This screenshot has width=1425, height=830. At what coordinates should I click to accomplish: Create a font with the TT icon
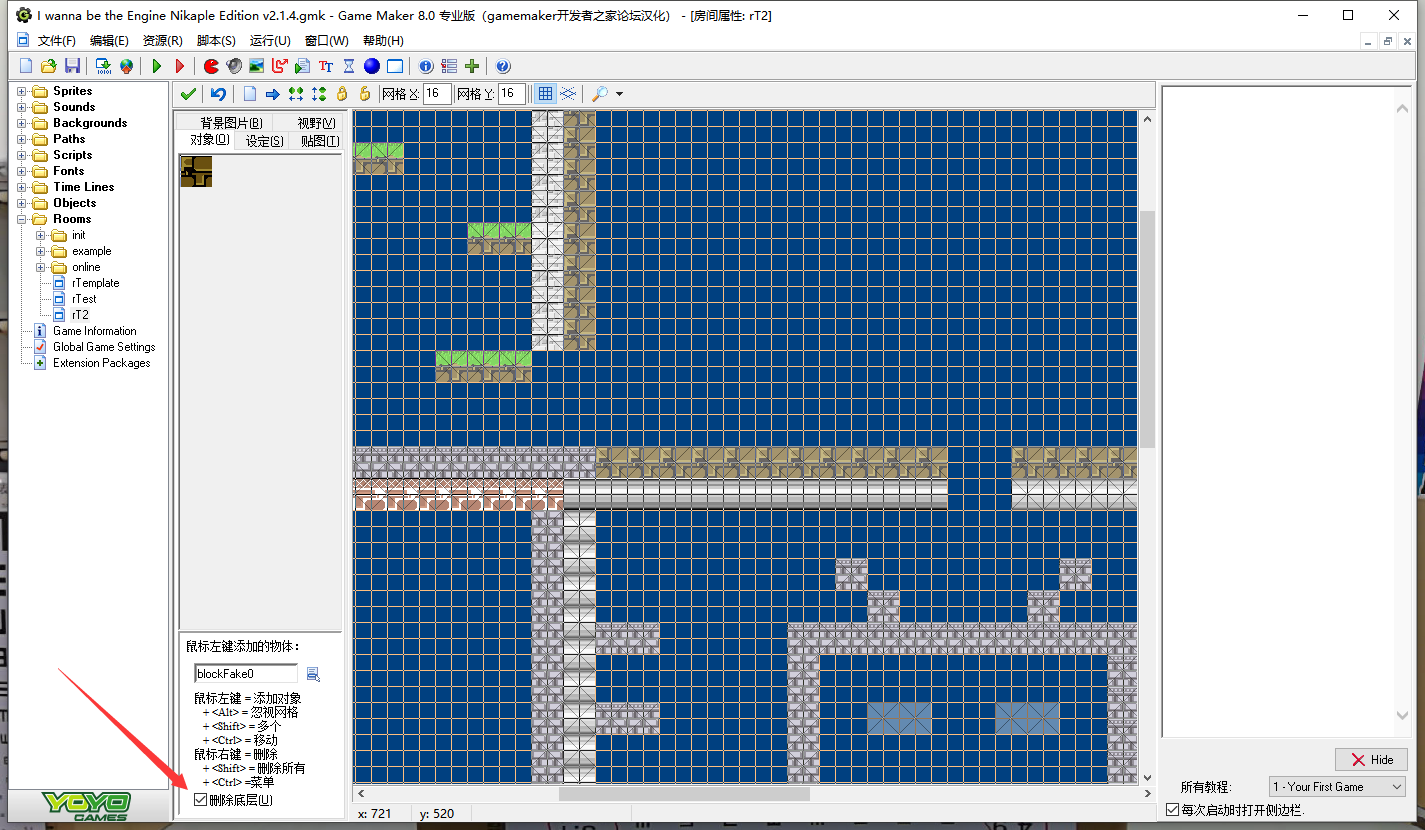pyautogui.click(x=326, y=66)
